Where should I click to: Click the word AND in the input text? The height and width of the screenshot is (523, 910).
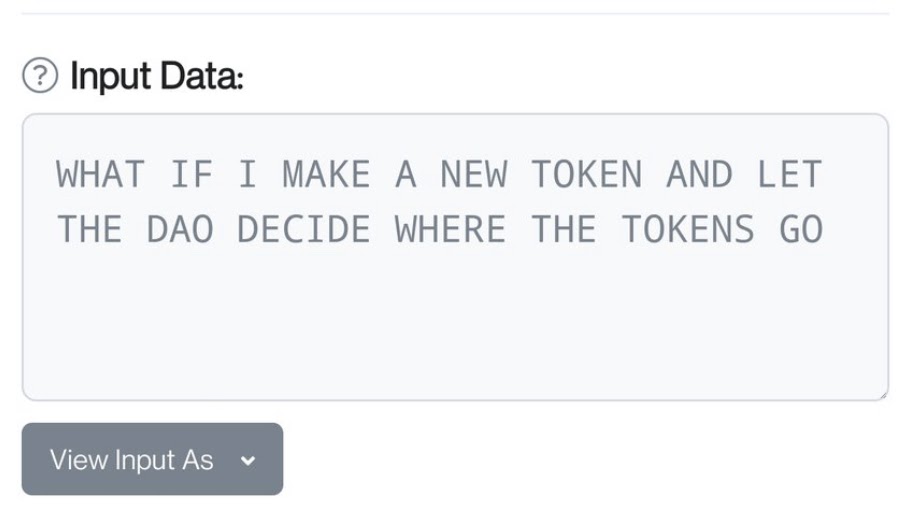pyautogui.click(x=699, y=175)
